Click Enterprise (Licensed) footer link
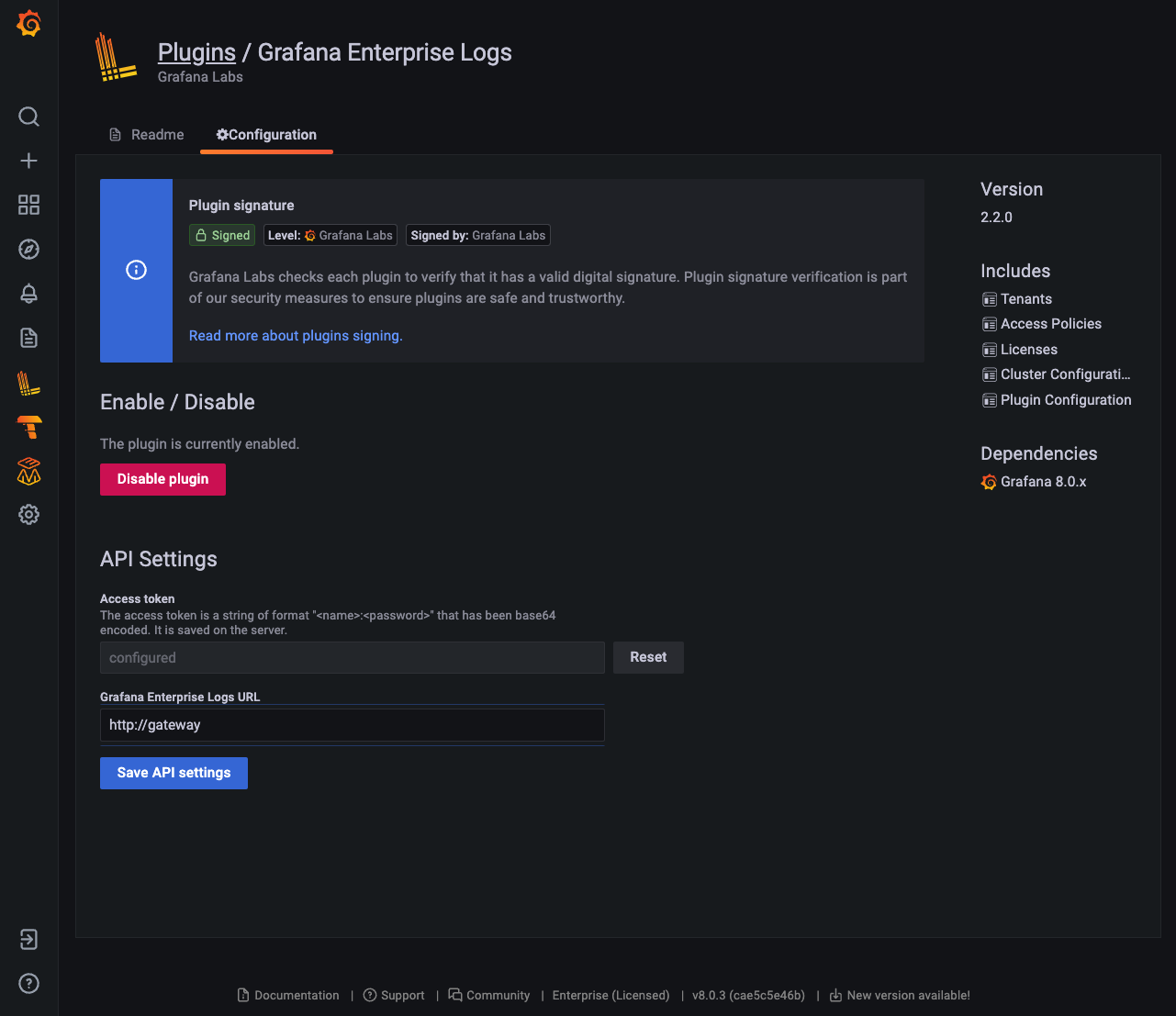The image size is (1176, 1016). pyautogui.click(x=610, y=996)
